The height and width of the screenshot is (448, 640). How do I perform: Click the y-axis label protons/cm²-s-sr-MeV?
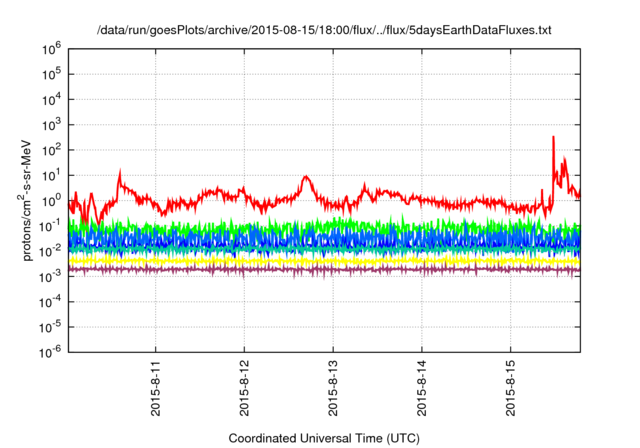click(26, 200)
